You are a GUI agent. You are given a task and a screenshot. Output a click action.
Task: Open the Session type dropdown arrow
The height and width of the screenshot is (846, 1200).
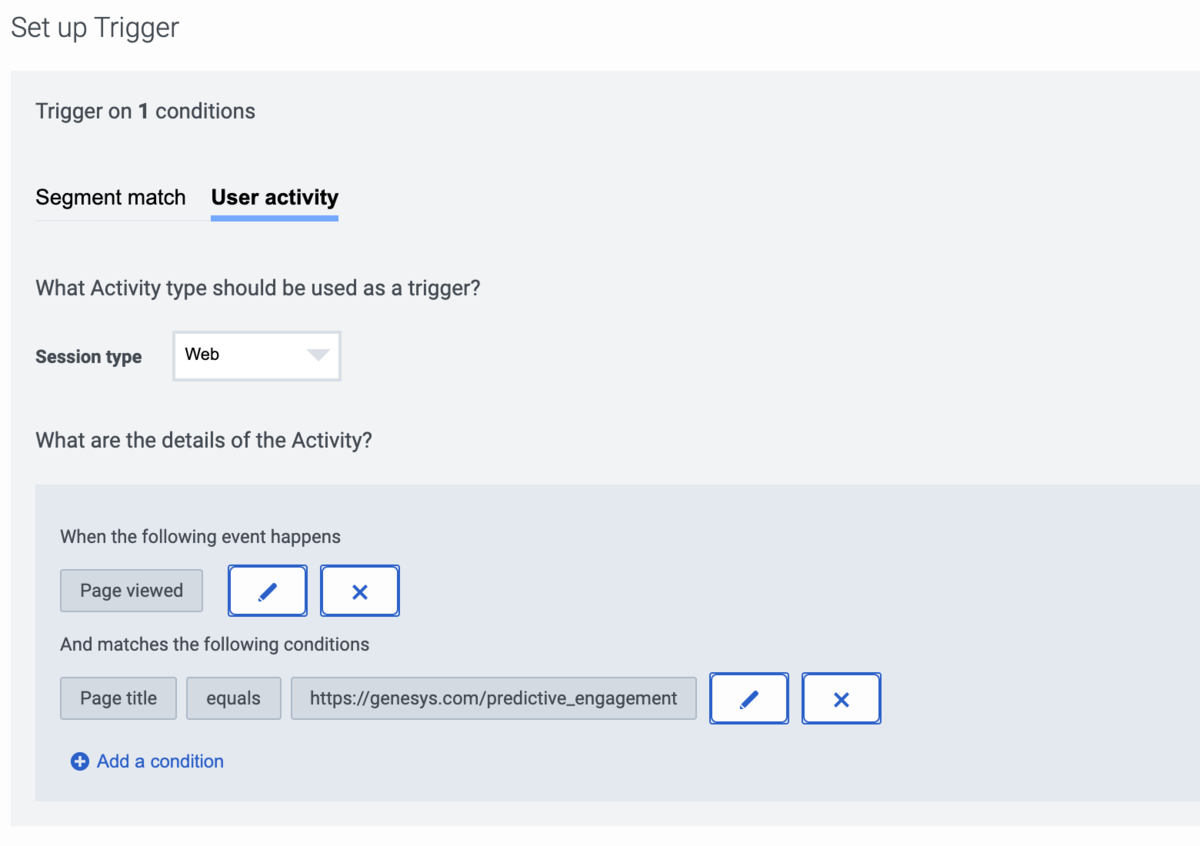click(x=318, y=355)
